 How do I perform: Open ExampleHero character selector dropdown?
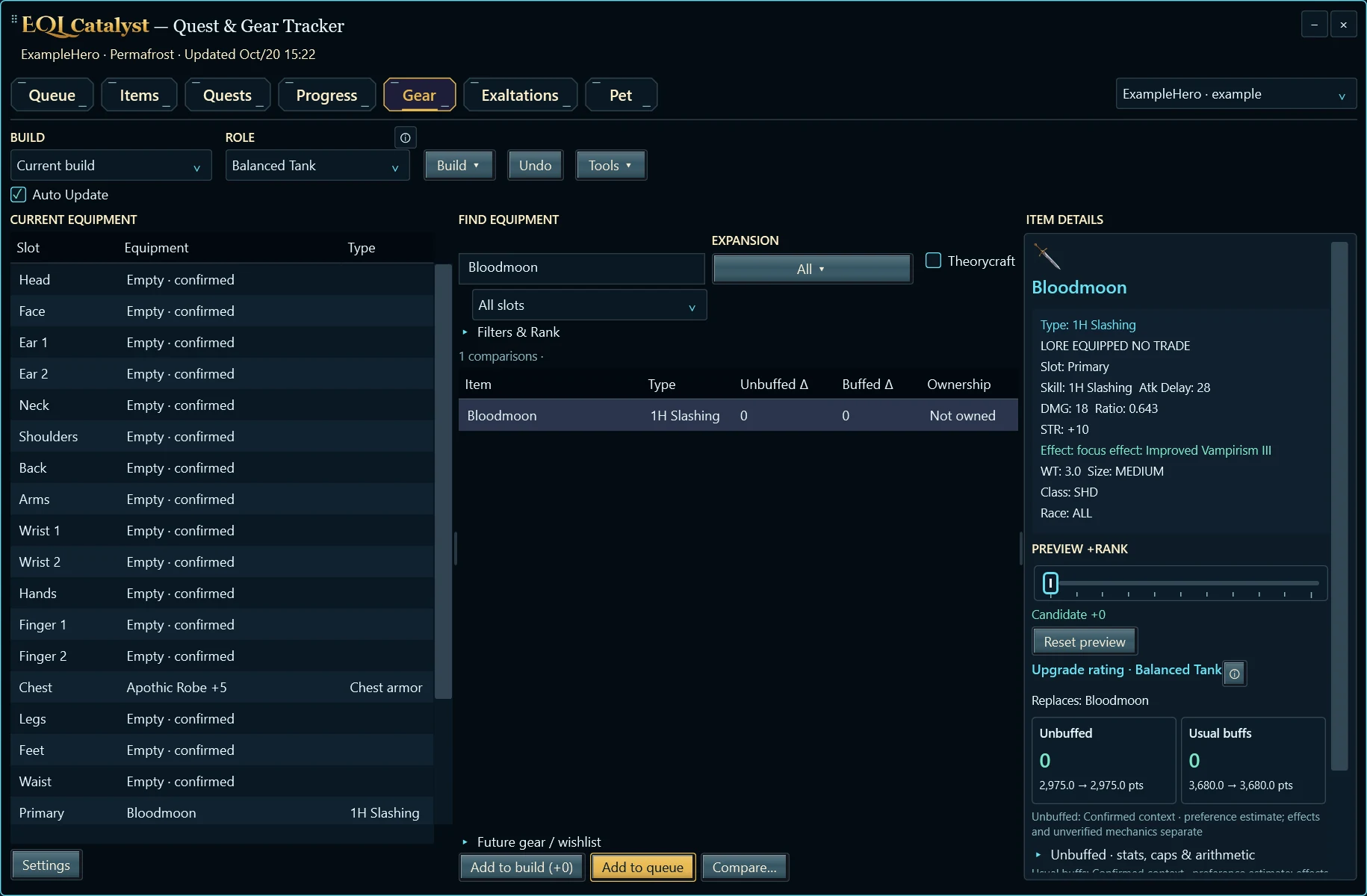click(x=1236, y=94)
